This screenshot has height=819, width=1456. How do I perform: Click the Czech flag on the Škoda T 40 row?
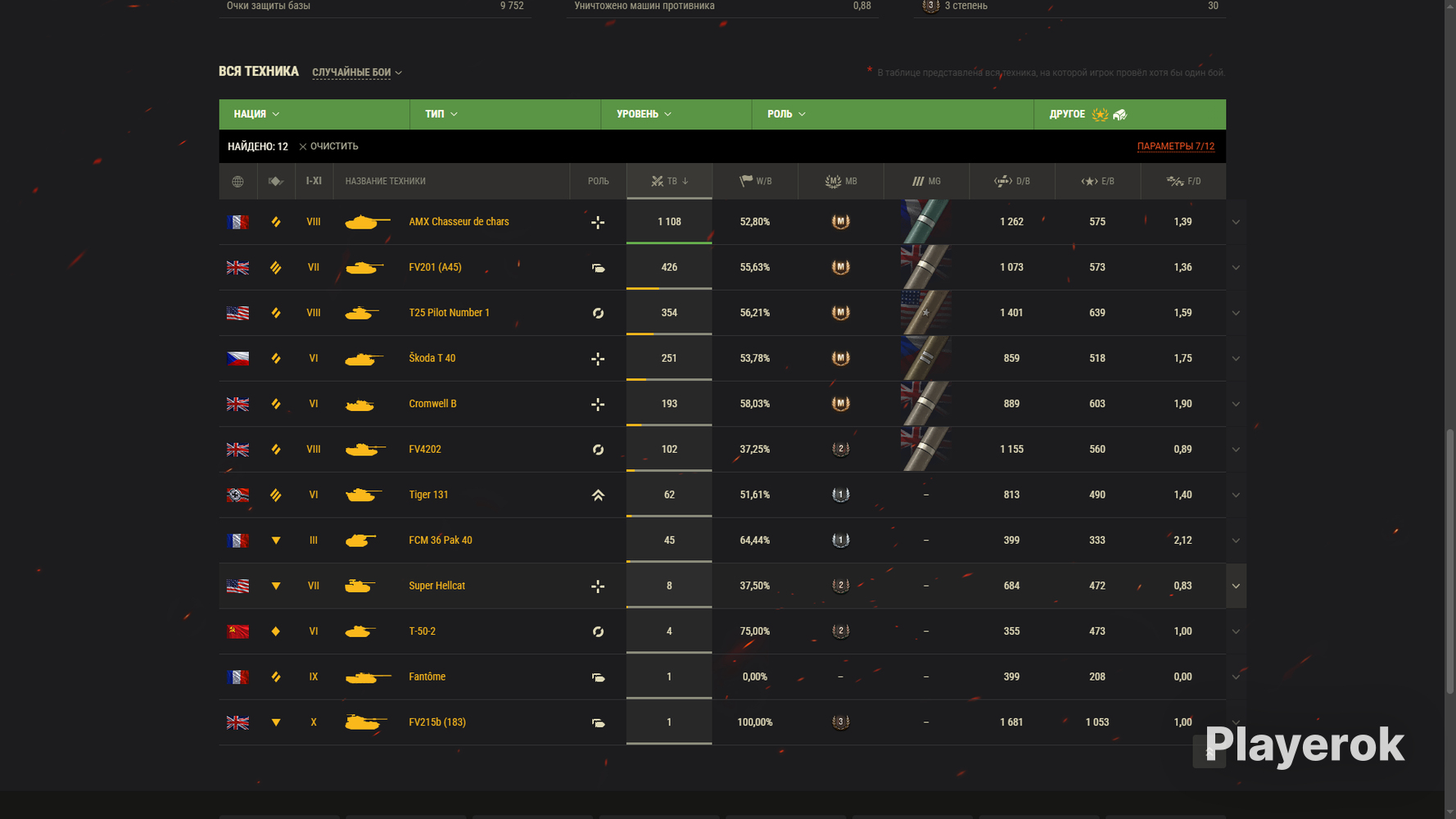point(237,359)
